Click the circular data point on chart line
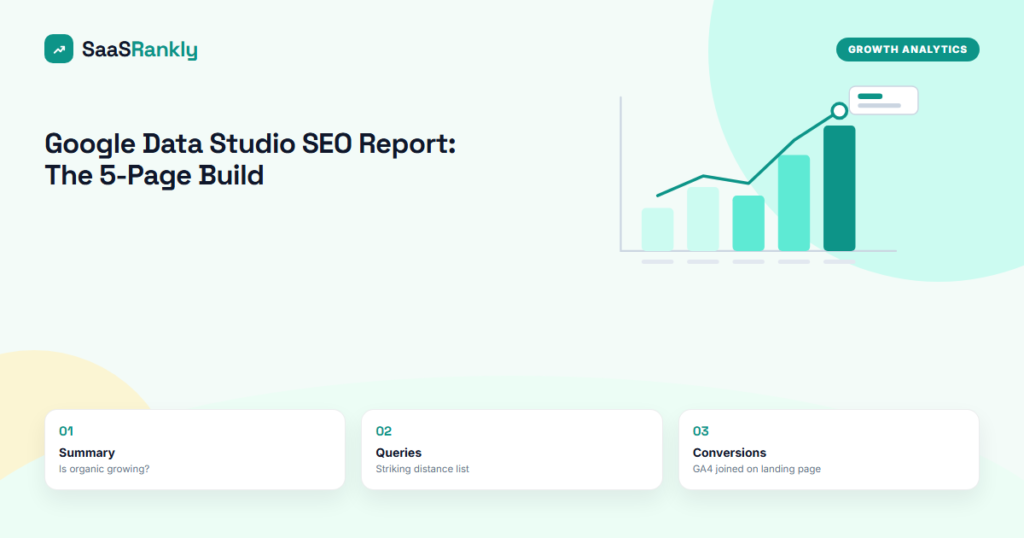Image resolution: width=1024 pixels, height=538 pixels. pyautogui.click(x=839, y=110)
